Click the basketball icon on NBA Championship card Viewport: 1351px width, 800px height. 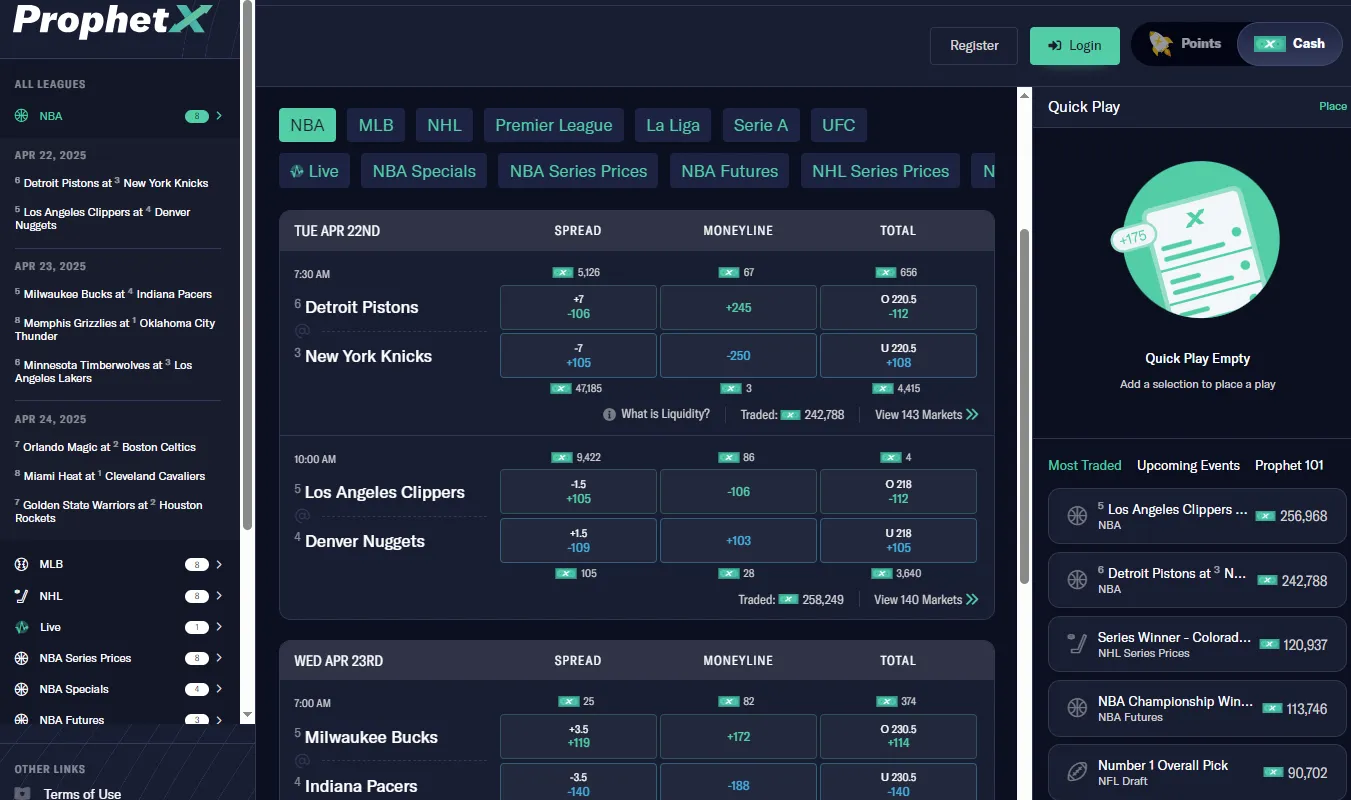pos(1077,708)
